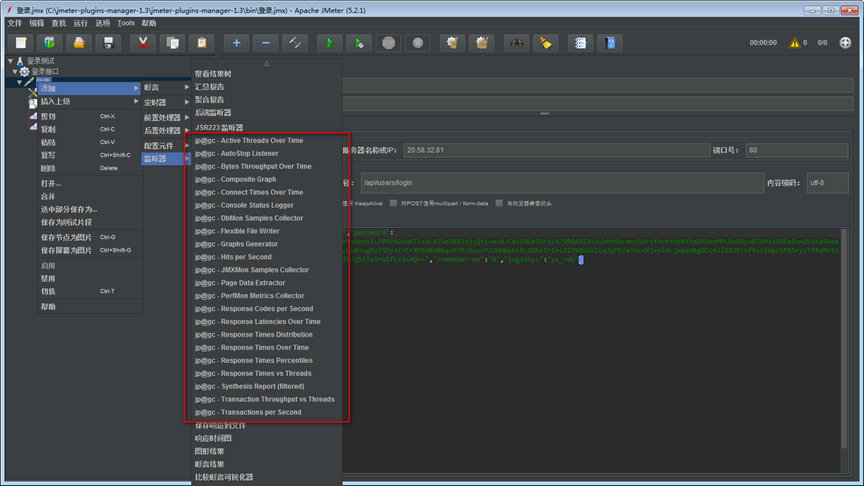
Task: Click the Clear All results icon
Action: (482, 43)
